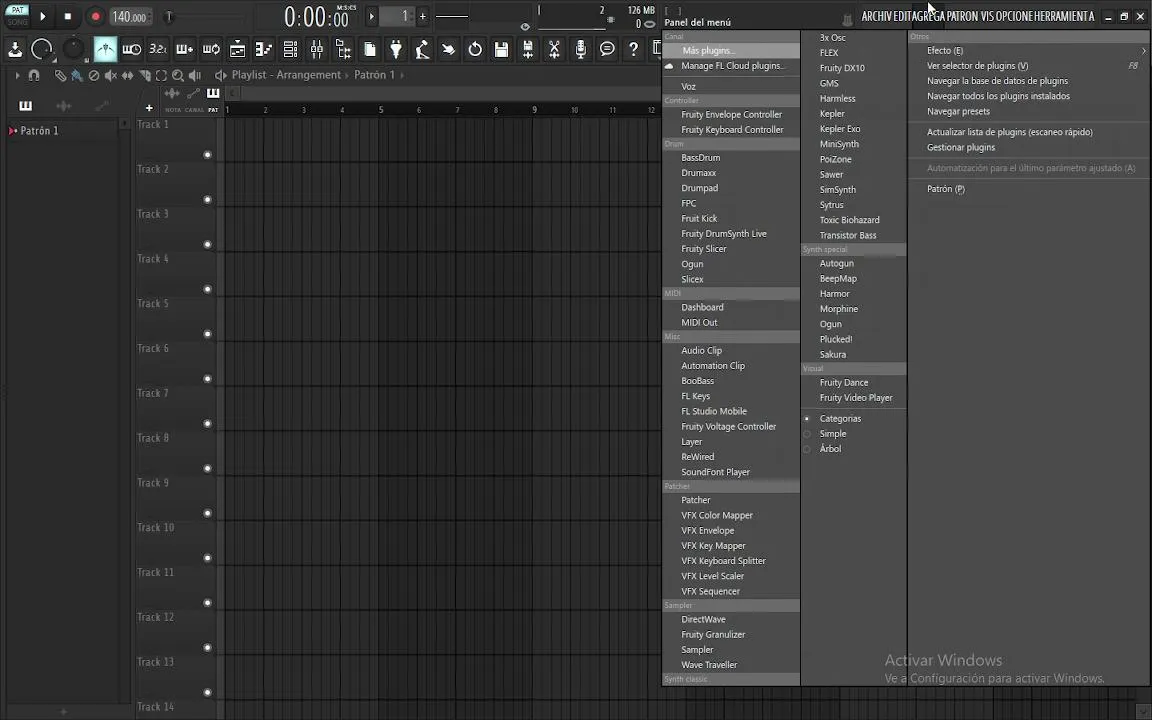Open help with question mark icon

tap(633, 49)
